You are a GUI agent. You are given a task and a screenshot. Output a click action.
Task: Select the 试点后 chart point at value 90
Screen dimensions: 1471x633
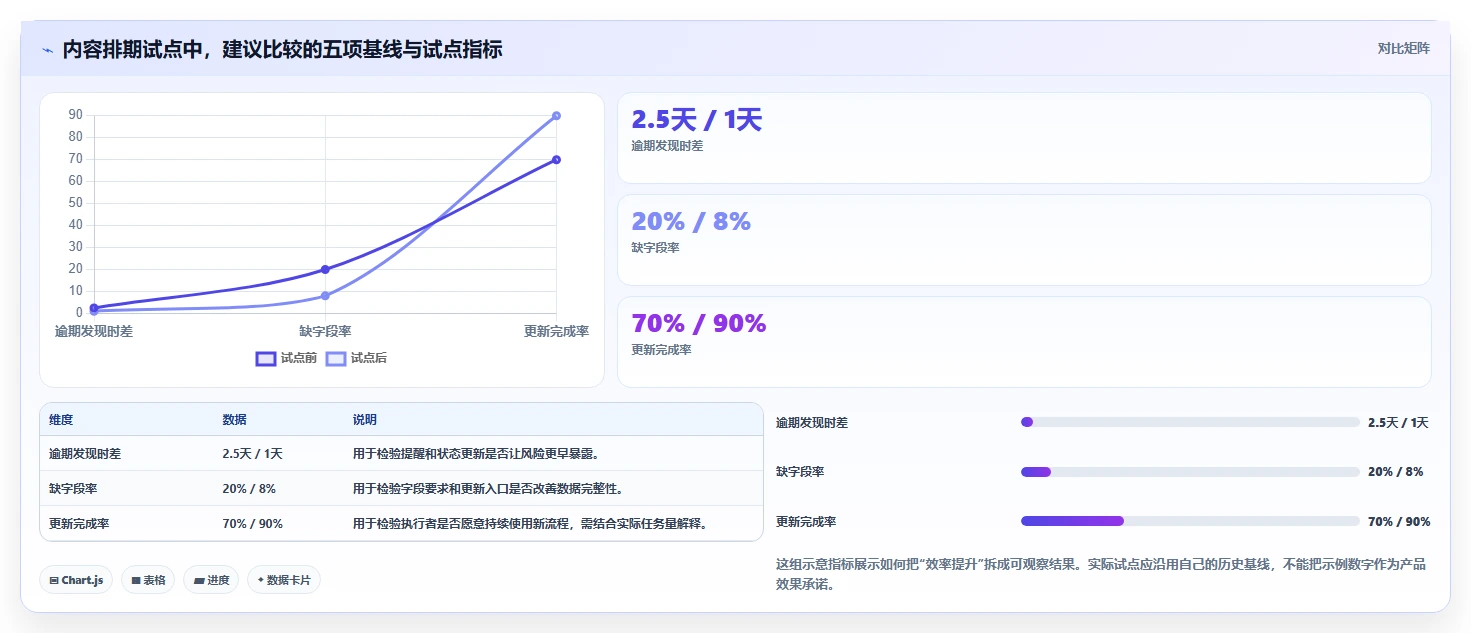click(x=556, y=116)
